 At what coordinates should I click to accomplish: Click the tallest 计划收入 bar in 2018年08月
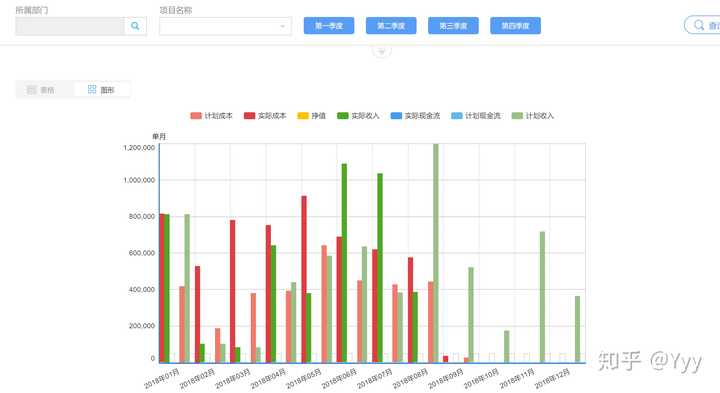pos(436,253)
